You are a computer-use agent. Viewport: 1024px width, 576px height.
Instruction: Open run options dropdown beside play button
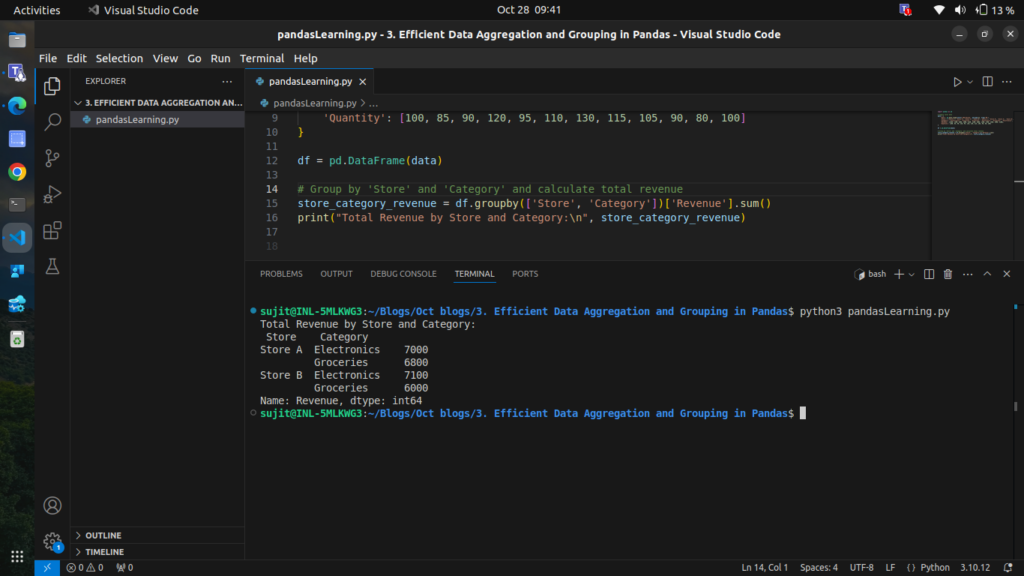[x=970, y=82]
